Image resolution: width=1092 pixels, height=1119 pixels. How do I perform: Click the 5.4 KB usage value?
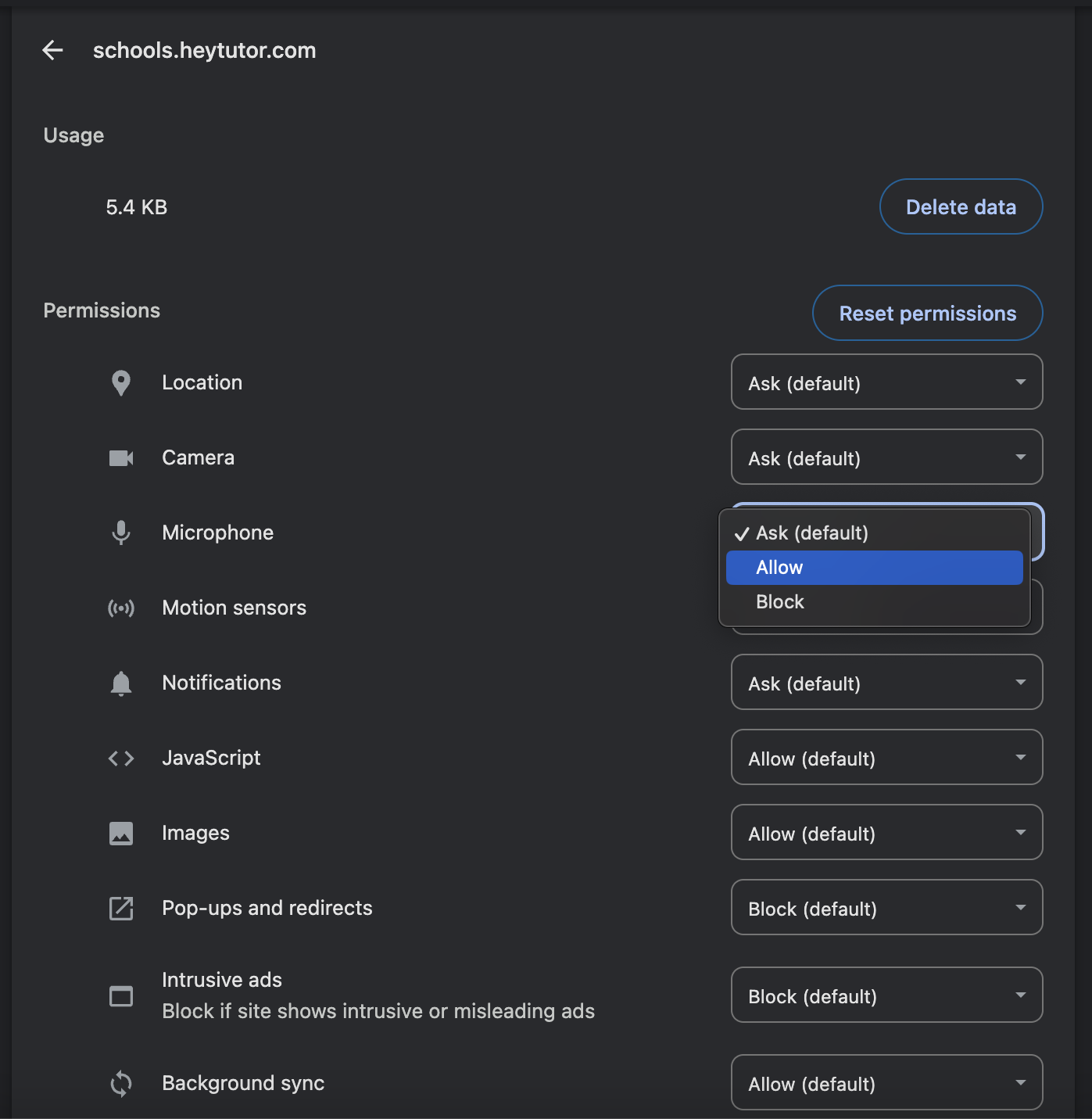(137, 207)
